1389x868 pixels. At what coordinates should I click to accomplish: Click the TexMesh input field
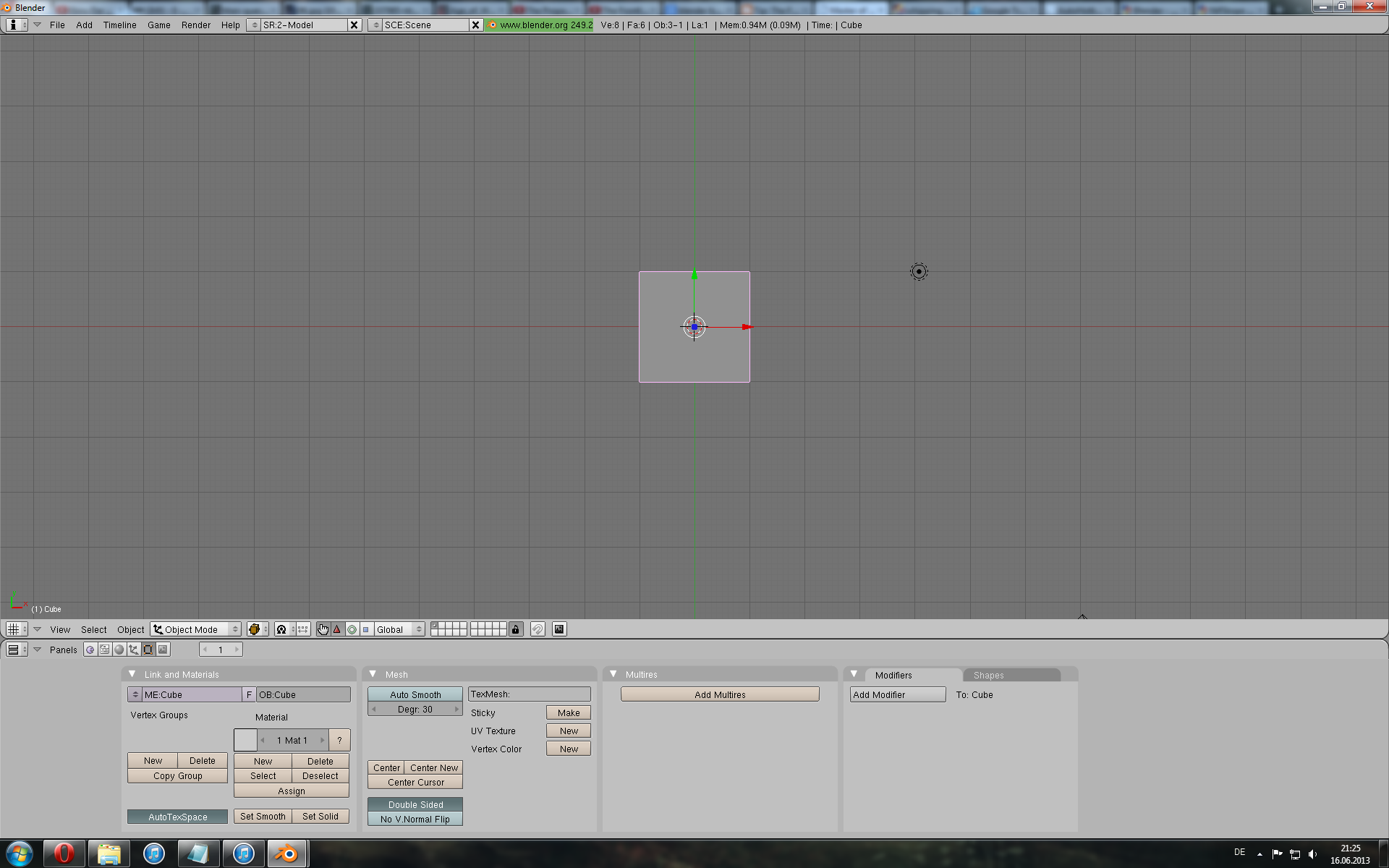530,694
